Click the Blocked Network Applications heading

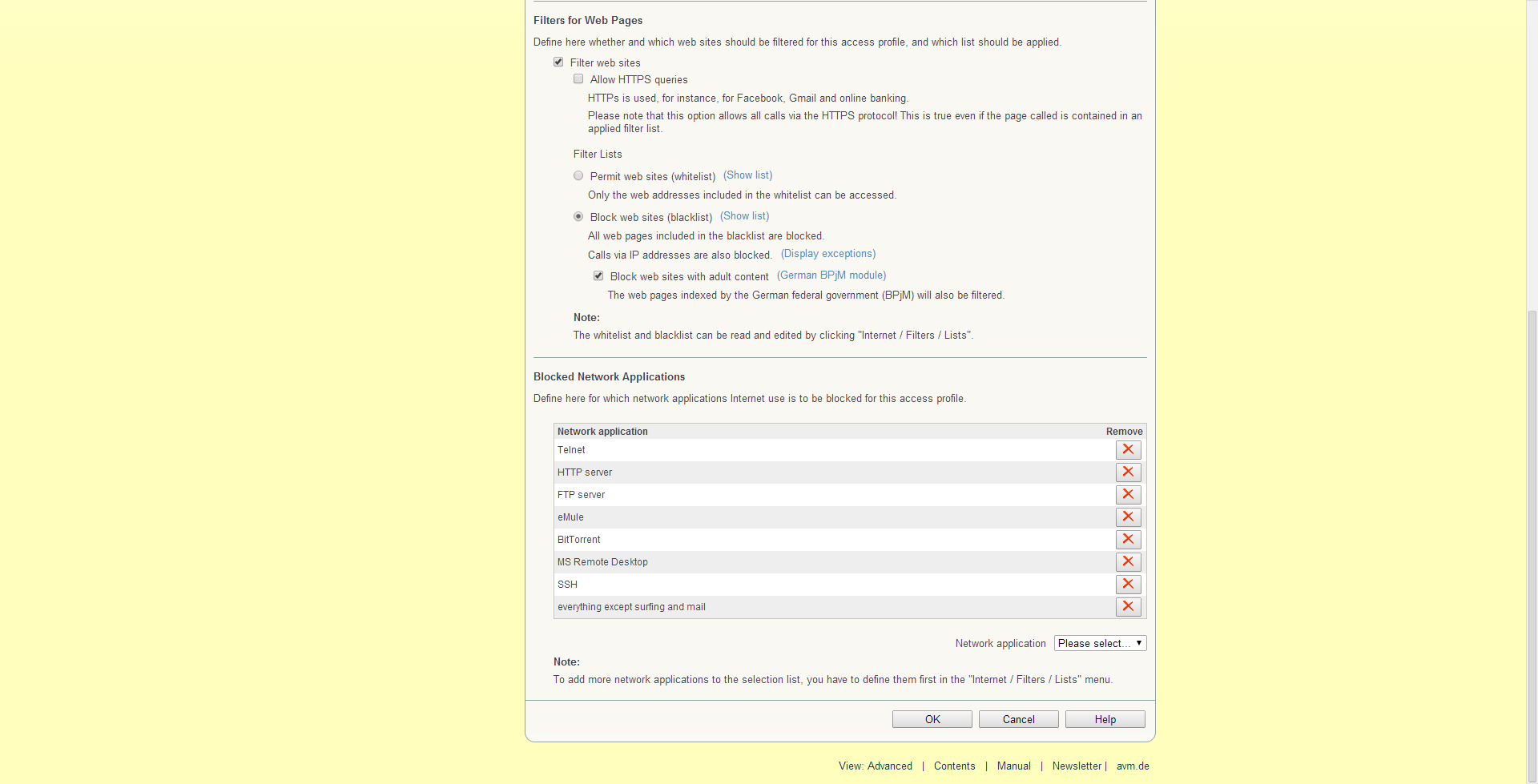click(610, 377)
